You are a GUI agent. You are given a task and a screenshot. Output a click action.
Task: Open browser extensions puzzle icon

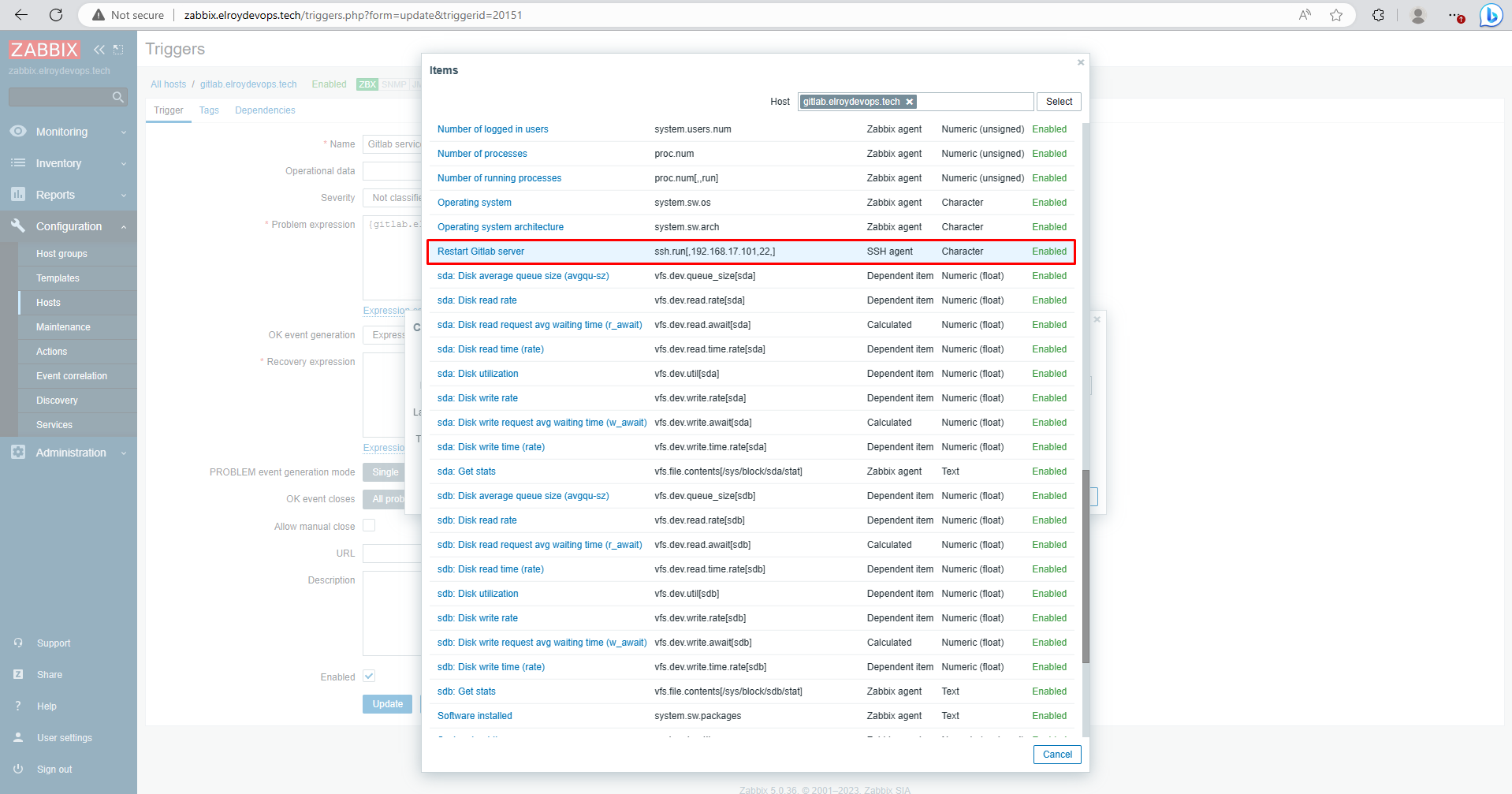click(x=1378, y=15)
